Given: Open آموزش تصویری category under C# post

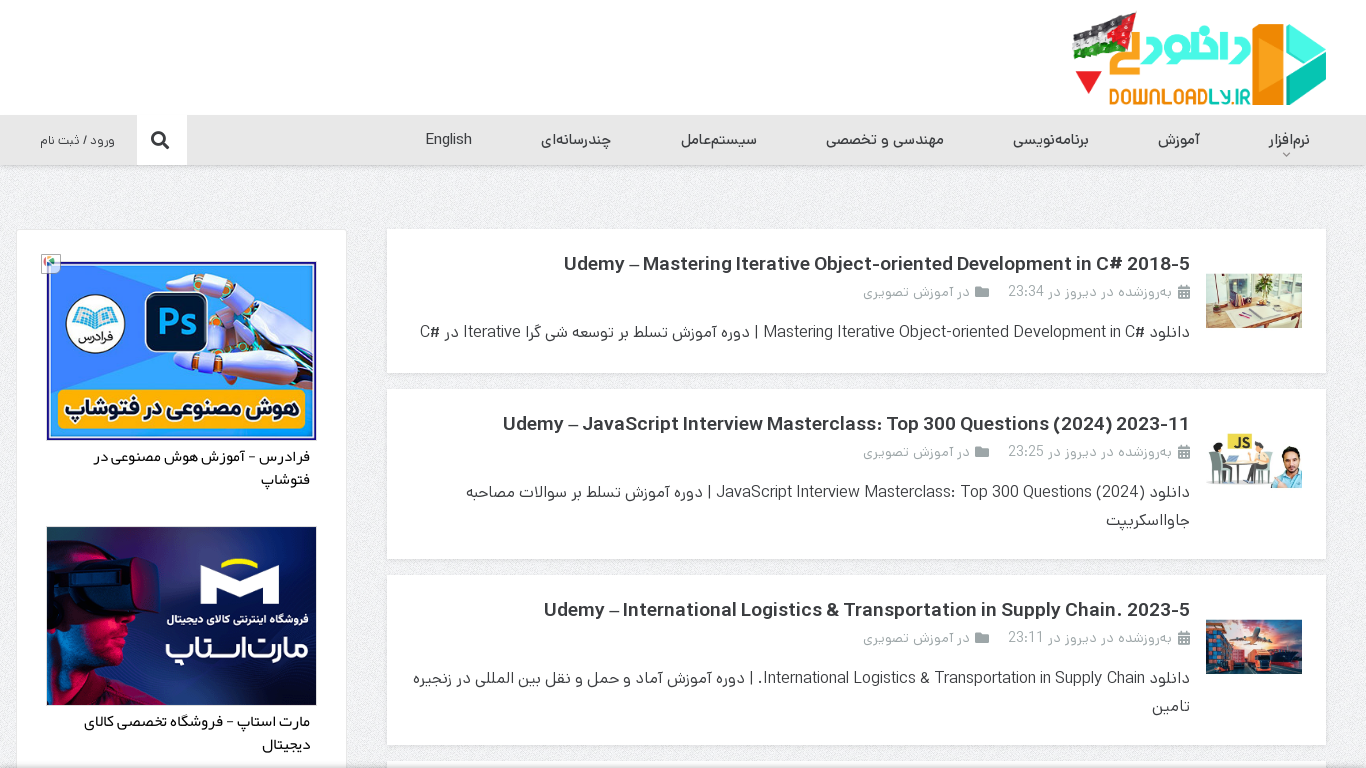Looking at the screenshot, I should (908, 292).
